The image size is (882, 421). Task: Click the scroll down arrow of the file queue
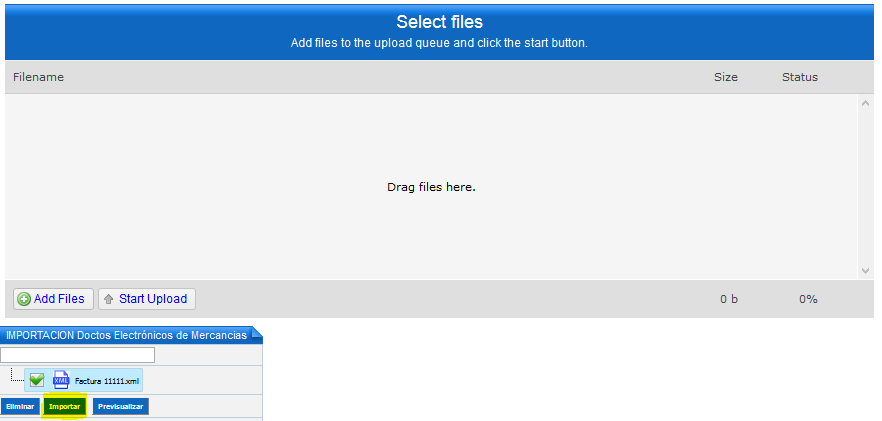tap(865, 271)
